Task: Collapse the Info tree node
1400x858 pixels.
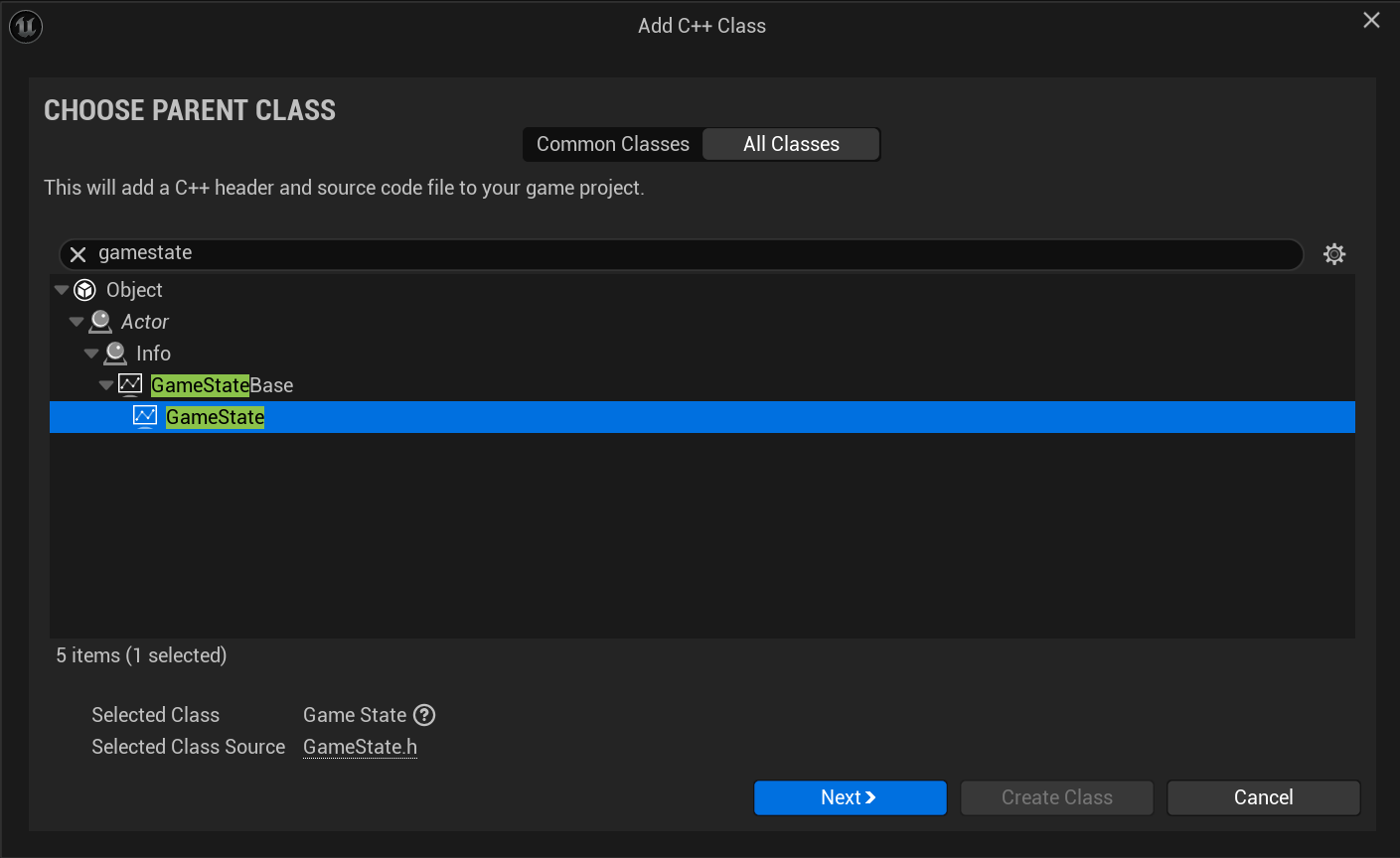Action: [91, 354]
